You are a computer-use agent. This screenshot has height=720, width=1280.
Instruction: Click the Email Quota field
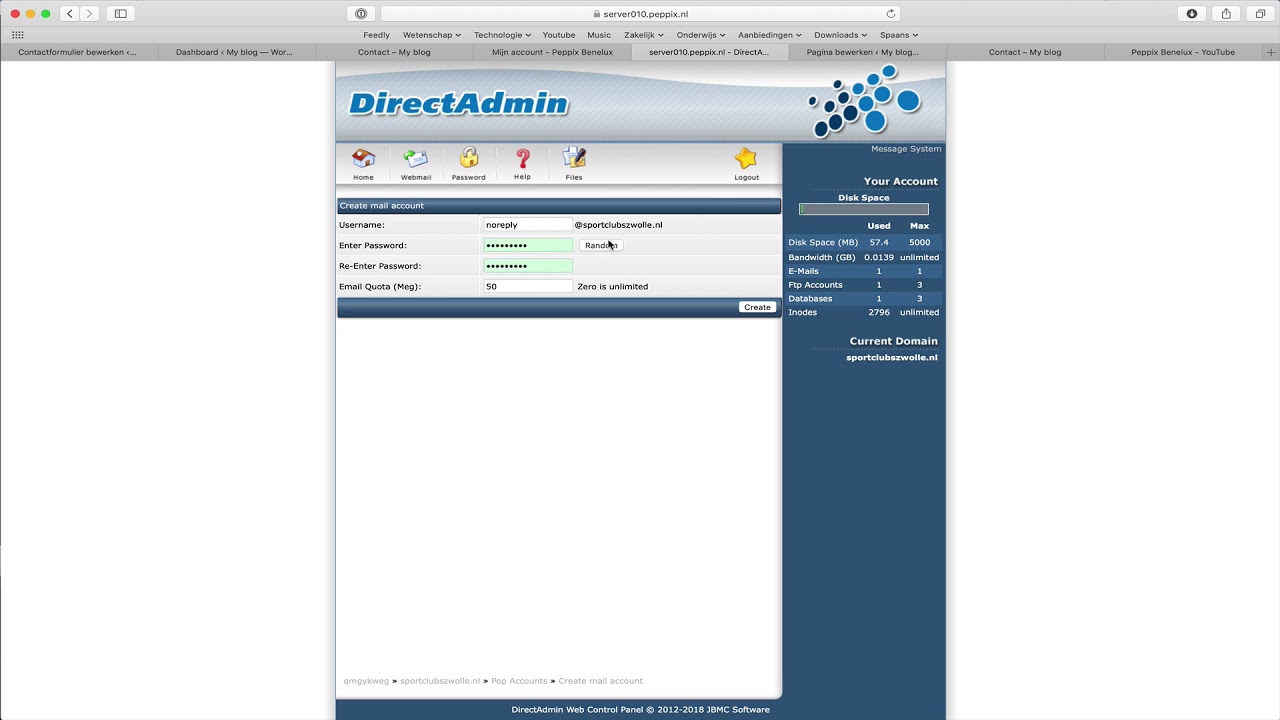point(527,286)
